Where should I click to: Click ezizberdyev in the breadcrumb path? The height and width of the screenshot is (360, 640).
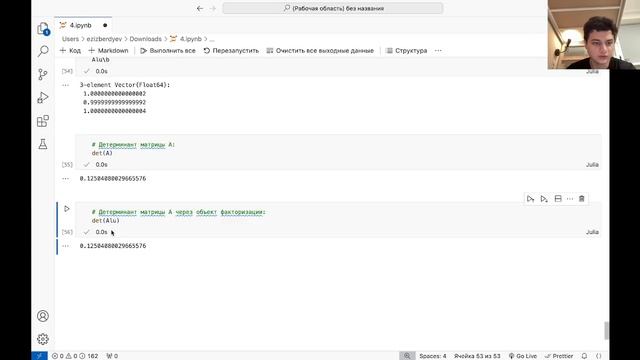coord(104,39)
